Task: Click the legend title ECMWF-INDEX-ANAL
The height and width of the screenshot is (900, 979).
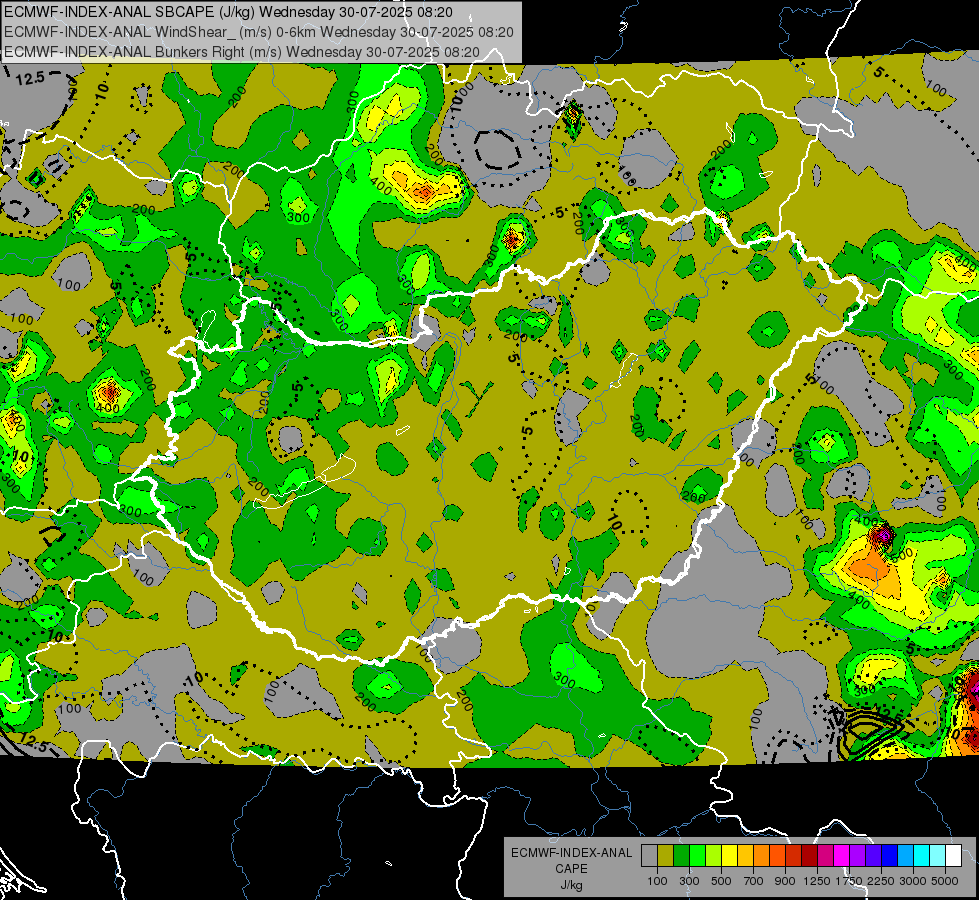Action: click(x=572, y=853)
